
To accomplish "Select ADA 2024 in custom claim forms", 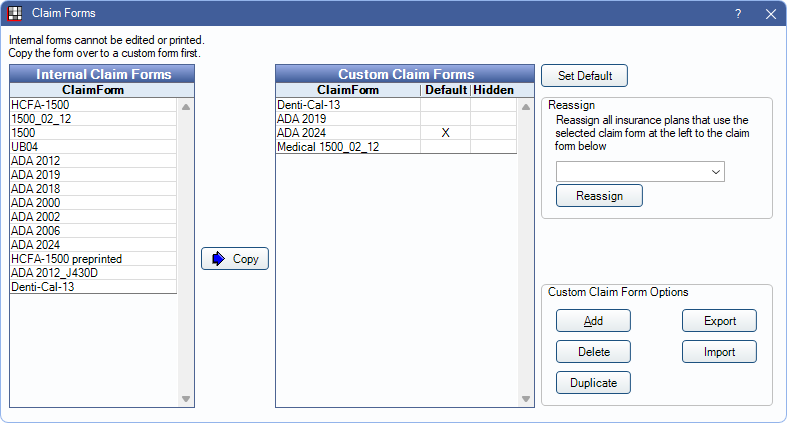I will coord(302,132).
